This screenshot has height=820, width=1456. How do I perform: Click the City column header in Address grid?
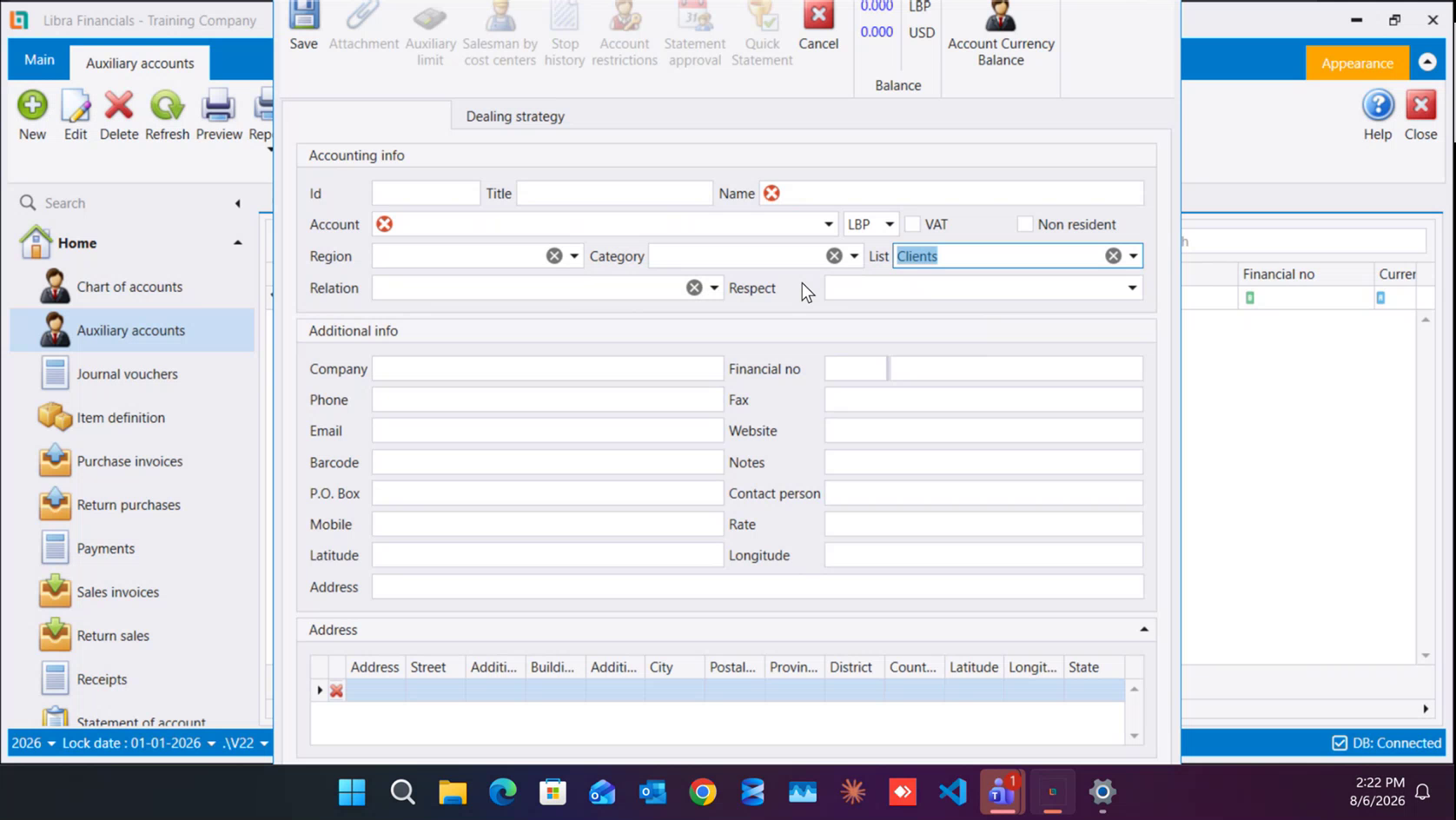(674, 667)
